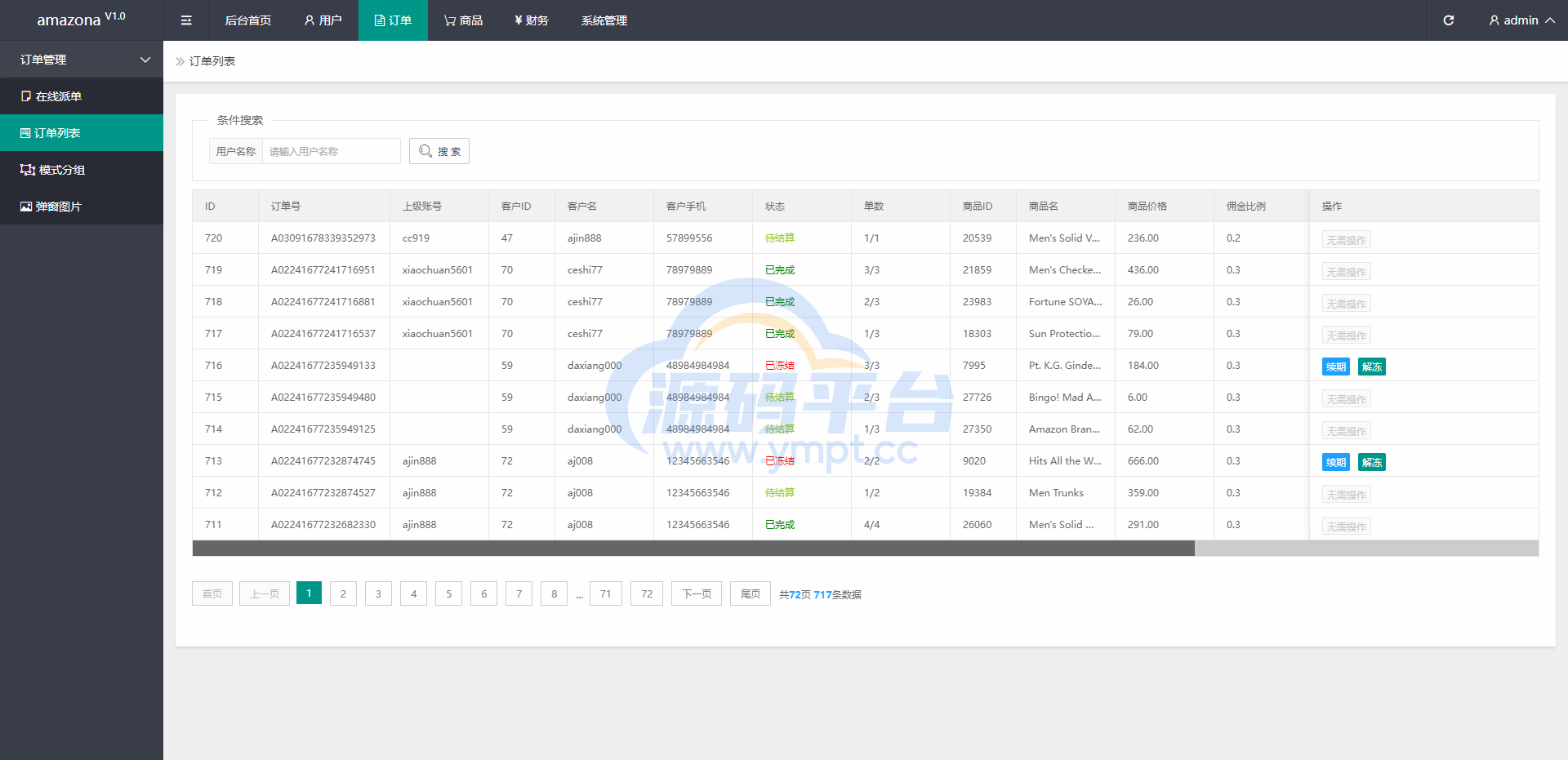The height and width of the screenshot is (760, 1568).
Task: Focus the 用户名称 search input
Action: pyautogui.click(x=331, y=151)
